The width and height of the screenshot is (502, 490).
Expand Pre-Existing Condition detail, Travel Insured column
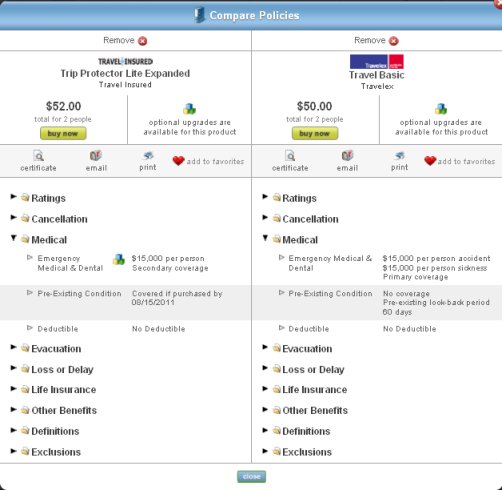(30, 293)
